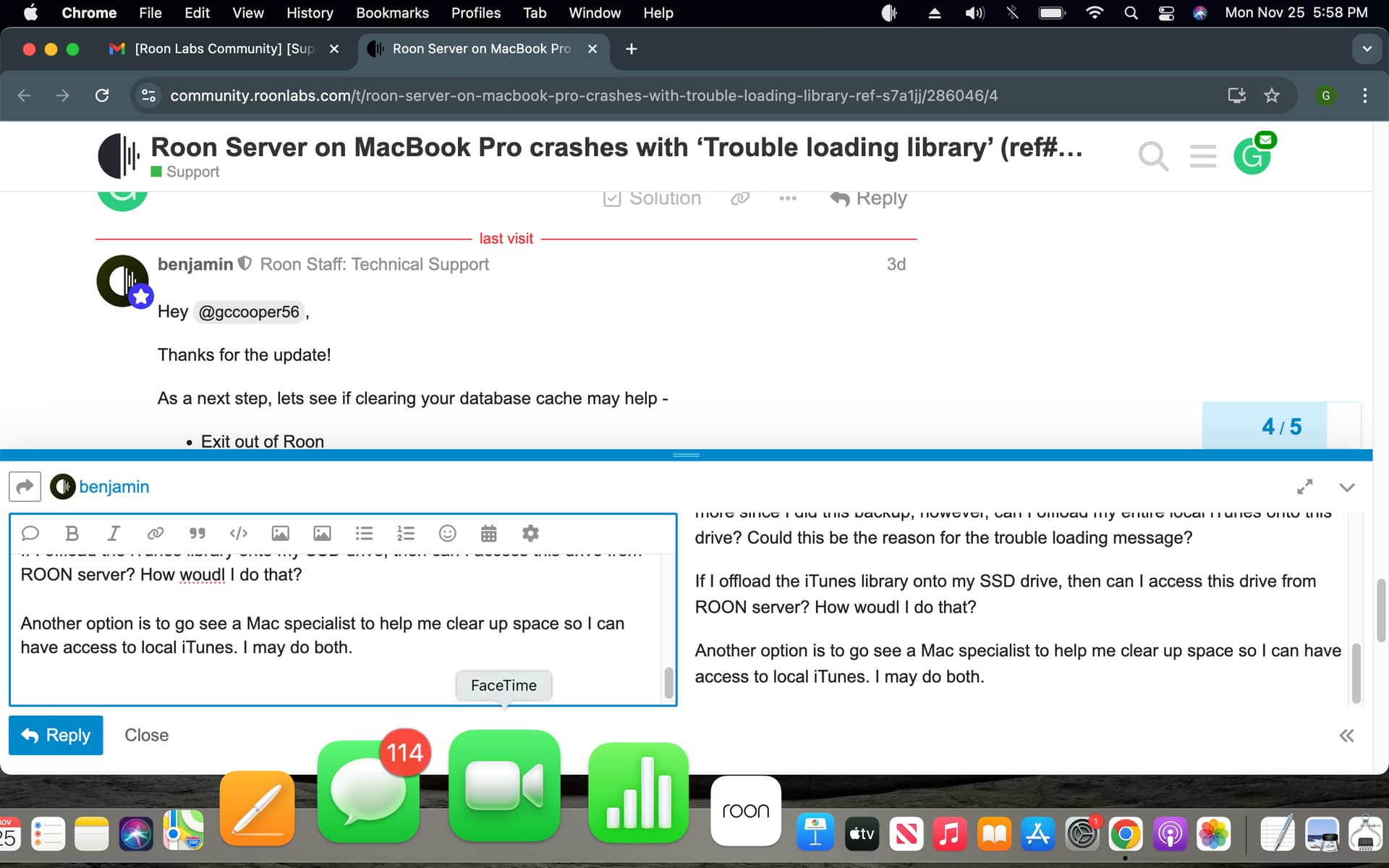Image resolution: width=1389 pixels, height=868 pixels.
Task: Hide the preview pane with double chevron
Action: pos(1346,736)
